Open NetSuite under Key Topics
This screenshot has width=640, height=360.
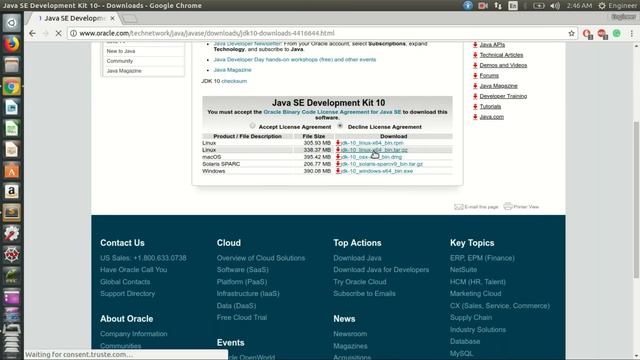click(x=463, y=270)
